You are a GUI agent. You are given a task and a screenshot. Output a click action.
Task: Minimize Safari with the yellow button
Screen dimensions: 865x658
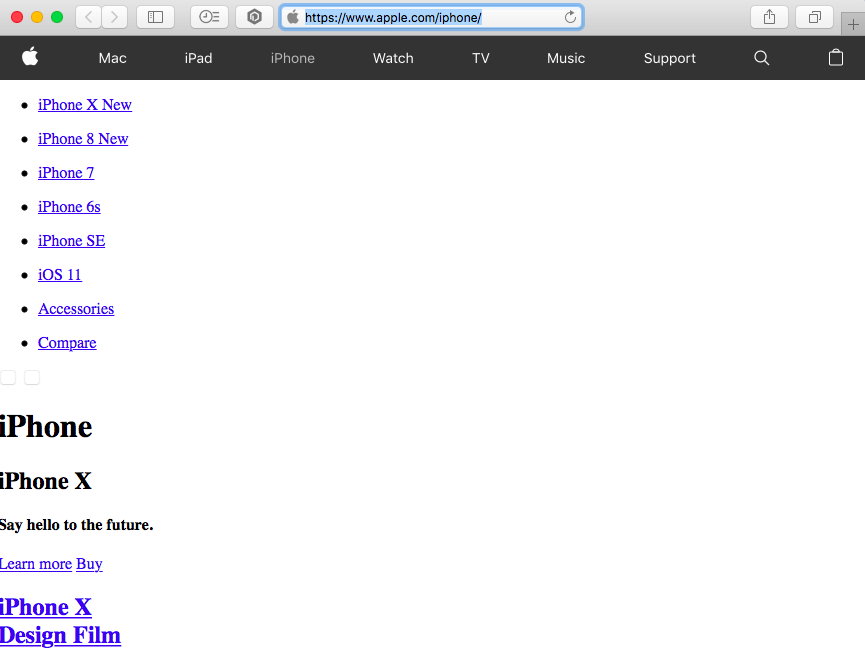(x=37, y=17)
